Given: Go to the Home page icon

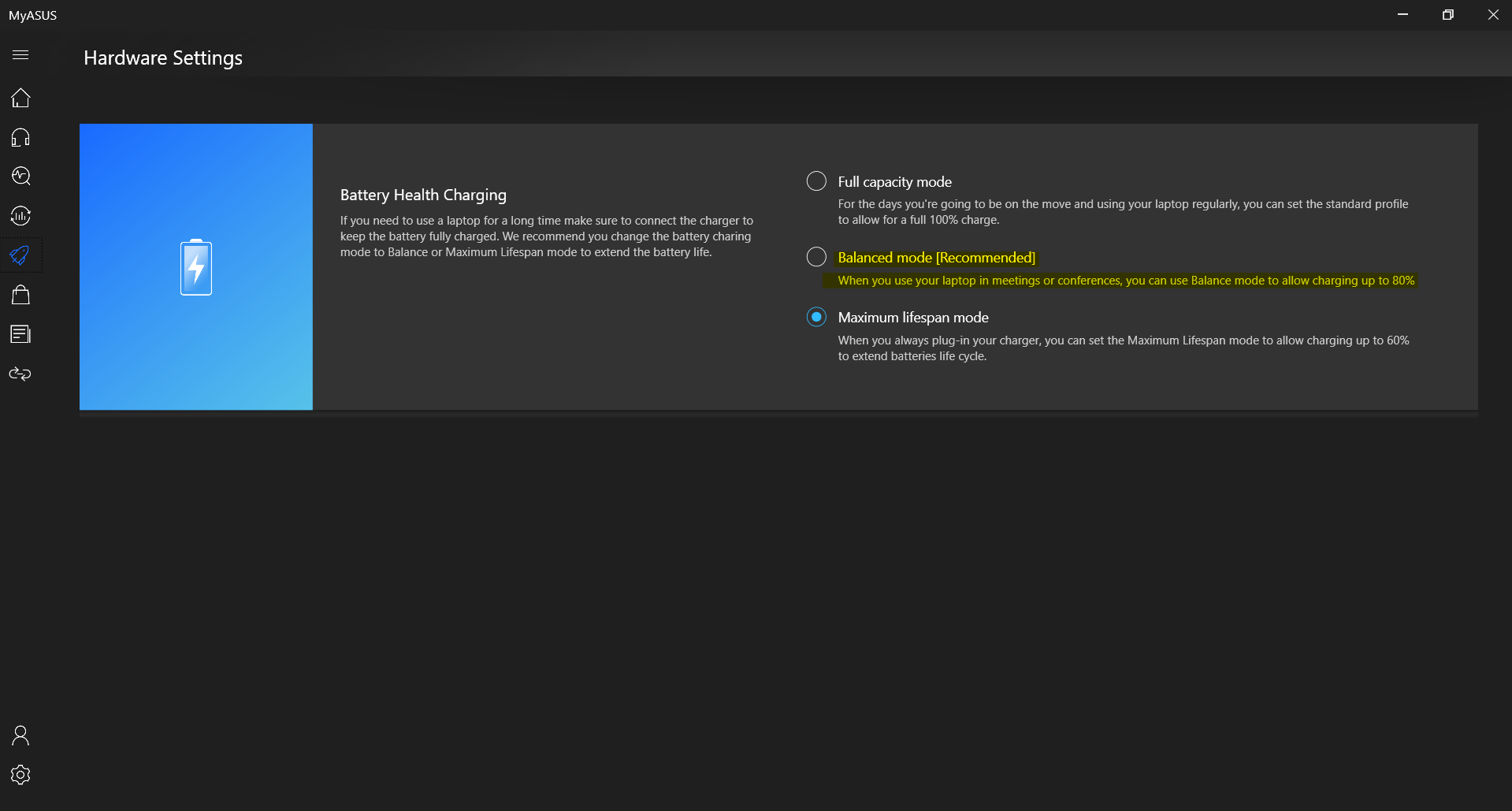Looking at the screenshot, I should 20,98.
